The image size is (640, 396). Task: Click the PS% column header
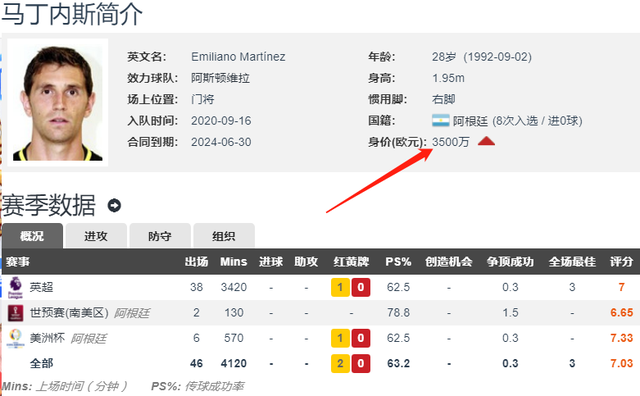pos(398,262)
